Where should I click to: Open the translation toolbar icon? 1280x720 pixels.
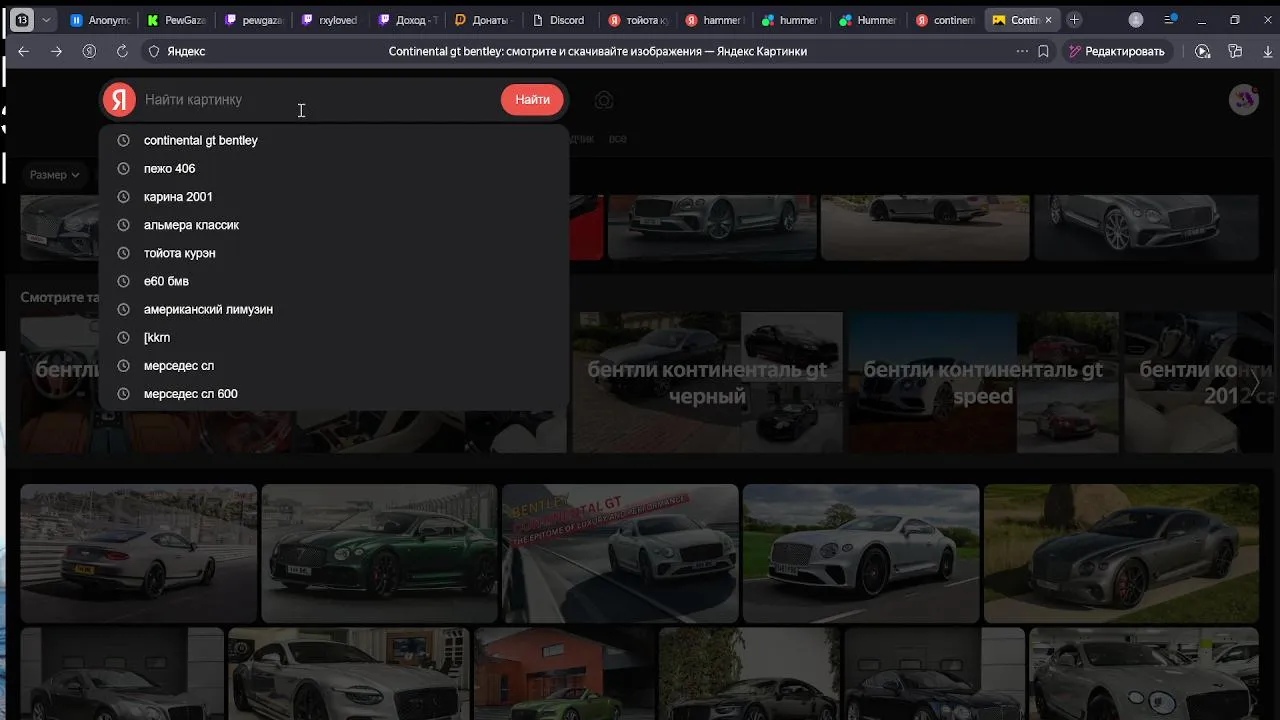[x=1235, y=51]
